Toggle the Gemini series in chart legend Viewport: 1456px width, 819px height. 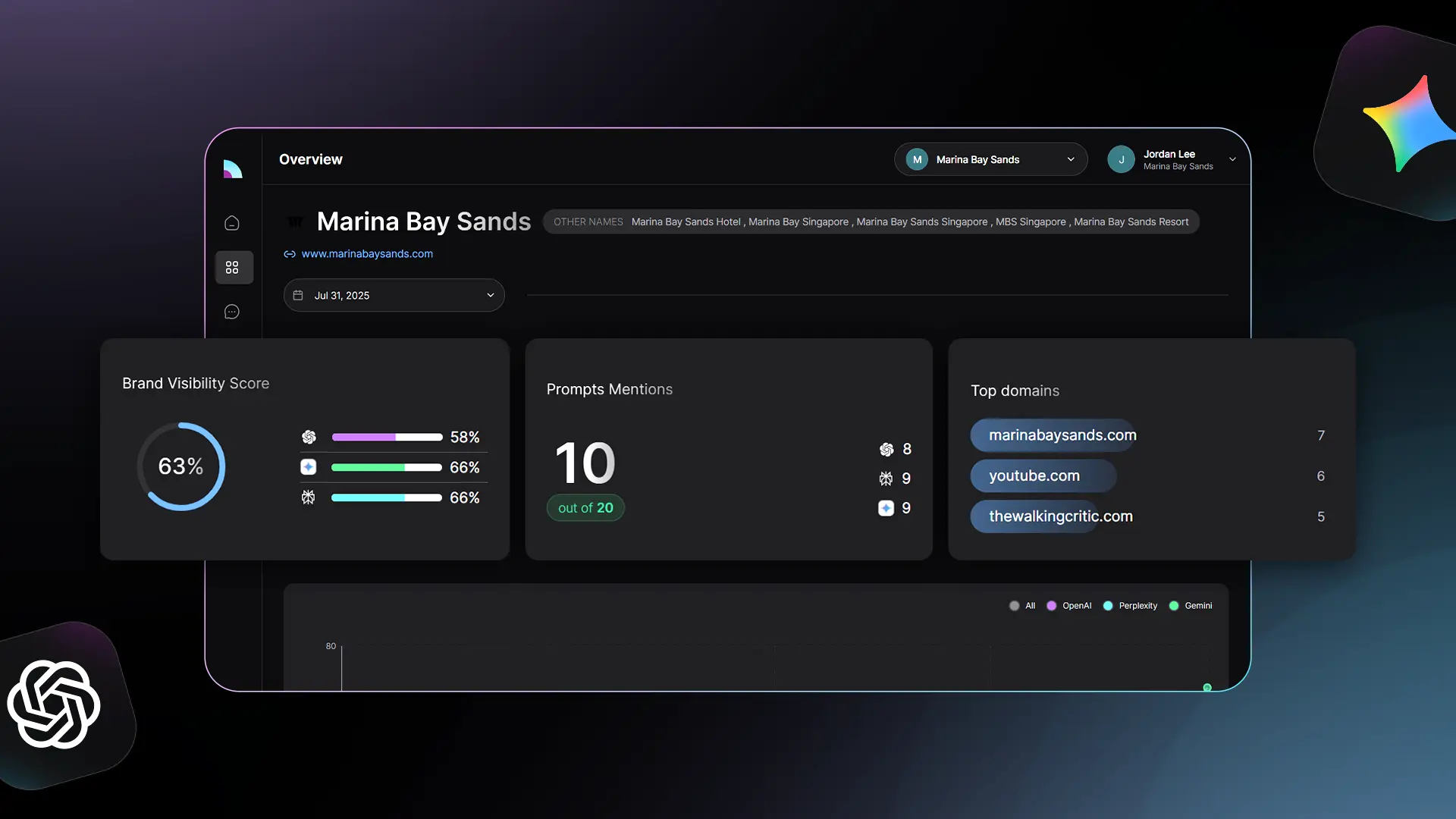tap(1191, 606)
